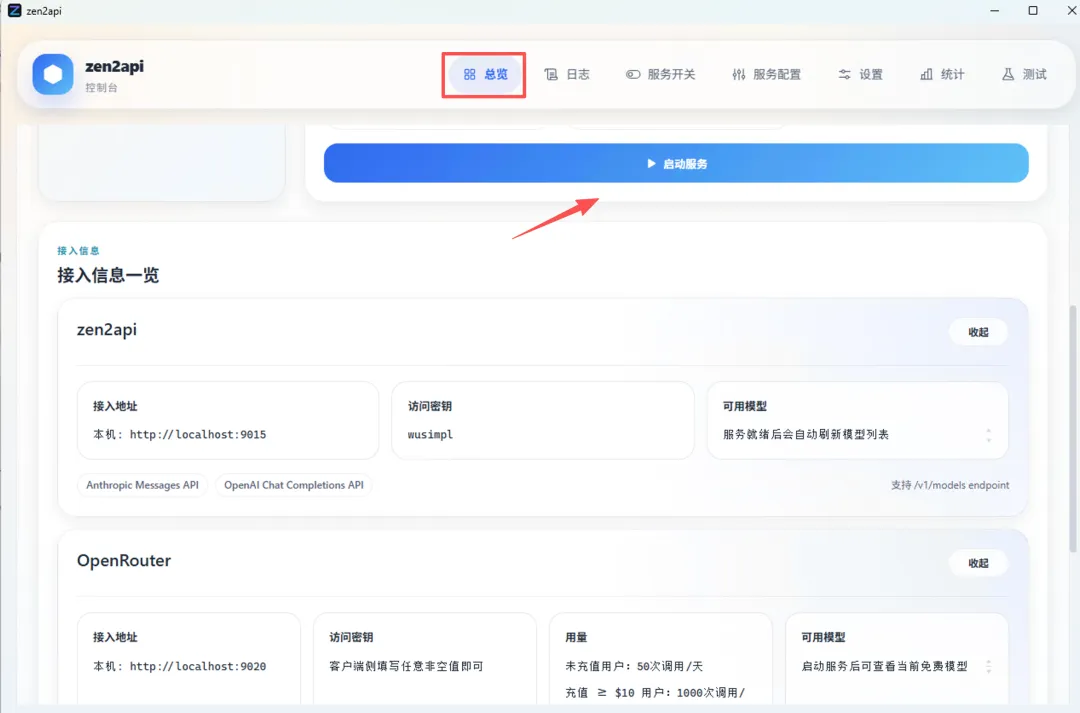Click the page vertical scrollbar thumb

[1073, 428]
